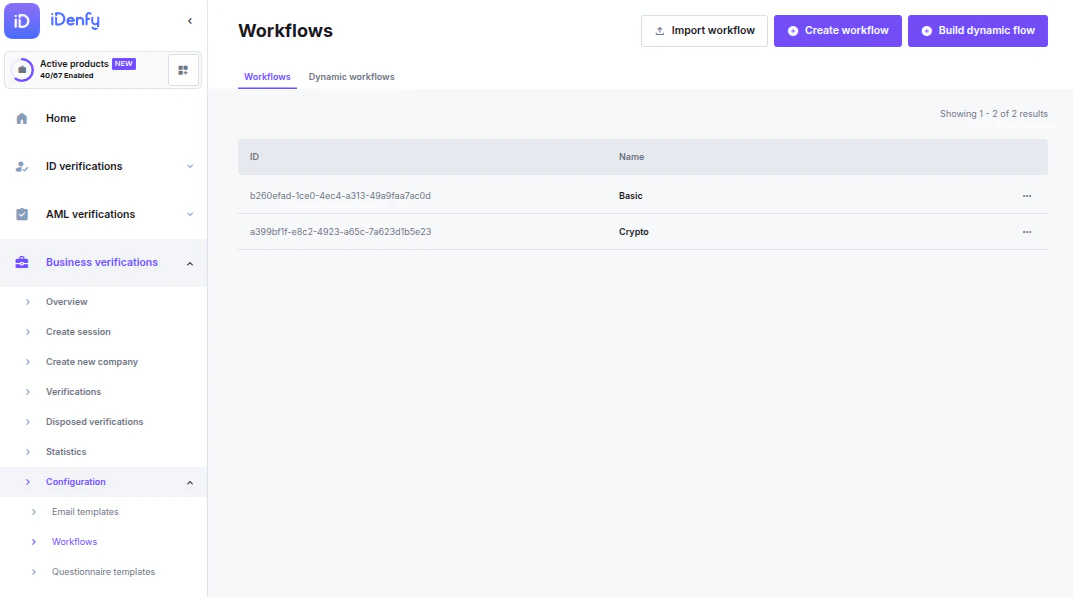Click the ID verifications person icon

pyautogui.click(x=24, y=166)
